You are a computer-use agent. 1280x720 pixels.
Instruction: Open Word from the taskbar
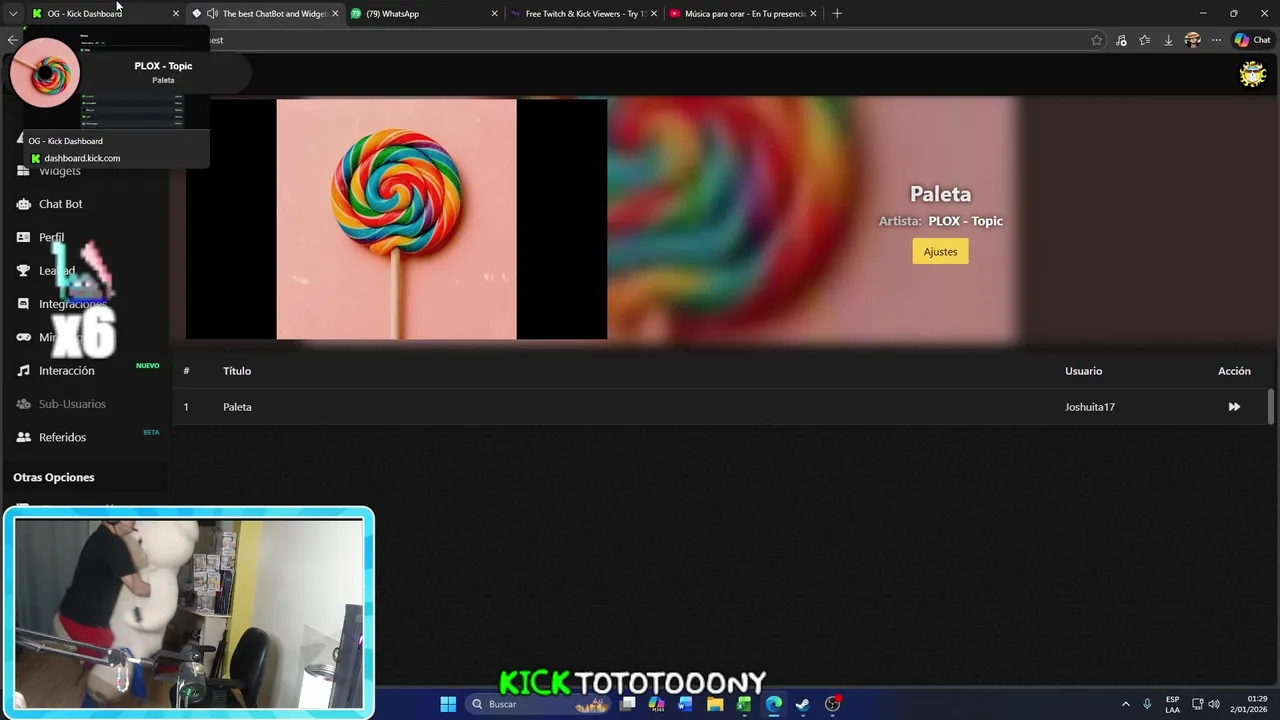click(685, 704)
